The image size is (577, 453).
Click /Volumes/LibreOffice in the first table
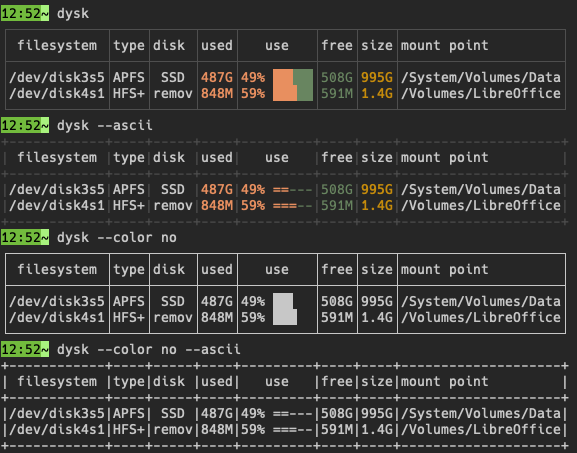point(481,93)
